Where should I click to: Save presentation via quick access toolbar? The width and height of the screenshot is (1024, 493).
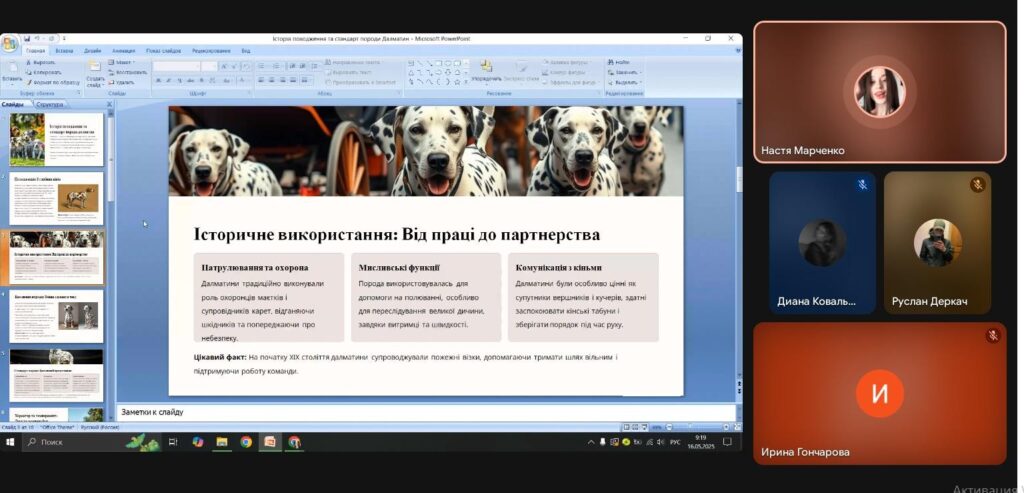tap(27, 39)
